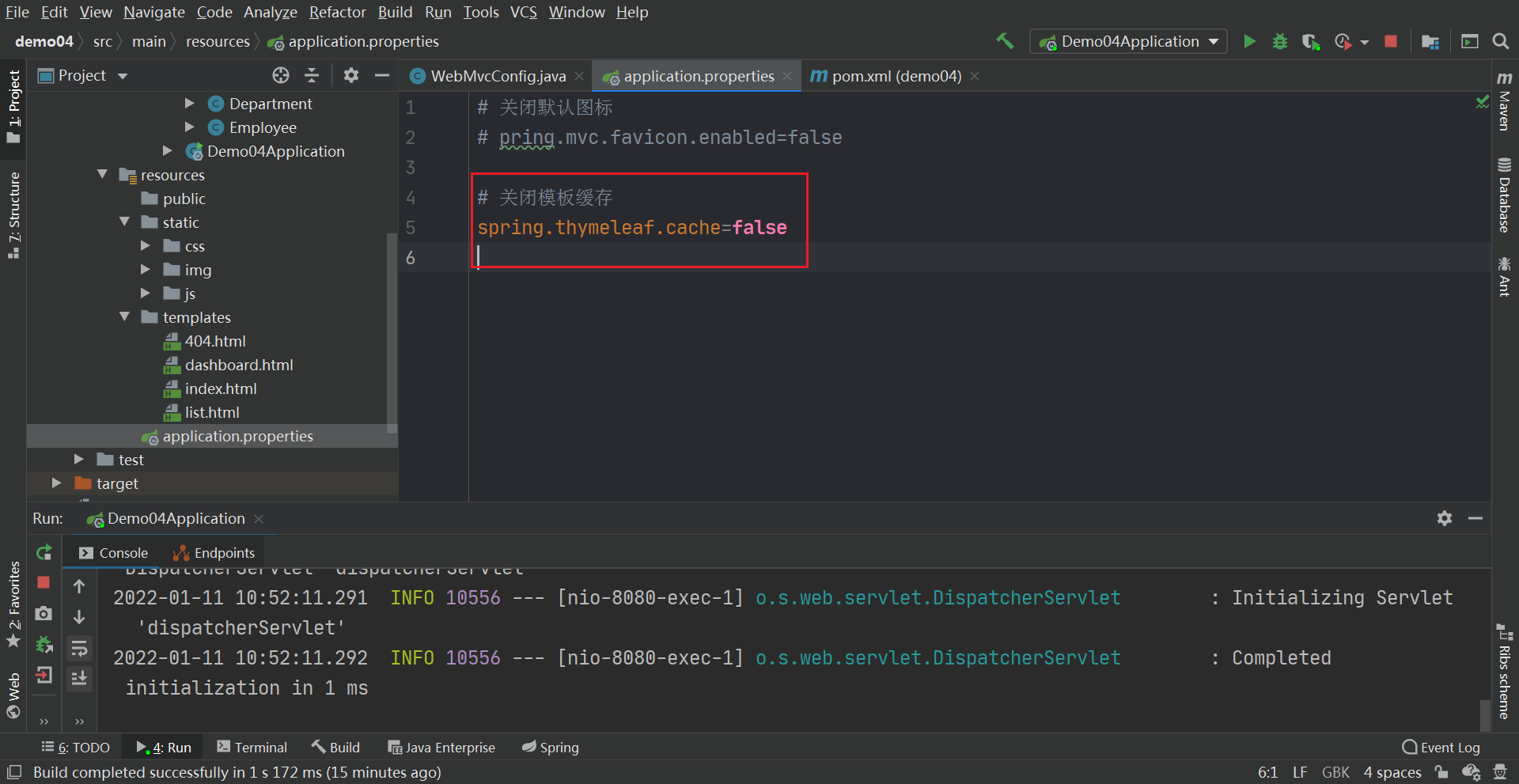Hide the Project tool window
This screenshot has height=784, width=1519.
point(382,75)
